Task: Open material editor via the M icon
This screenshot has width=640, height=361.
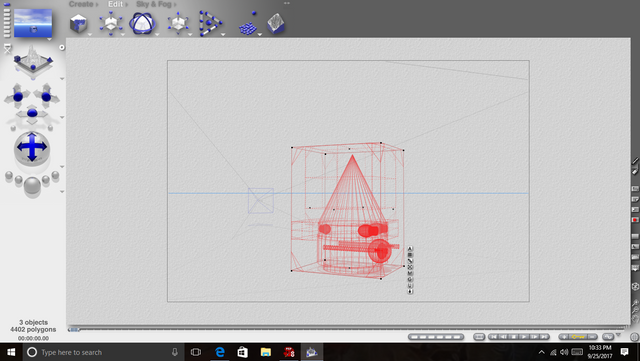Action: pos(410,273)
